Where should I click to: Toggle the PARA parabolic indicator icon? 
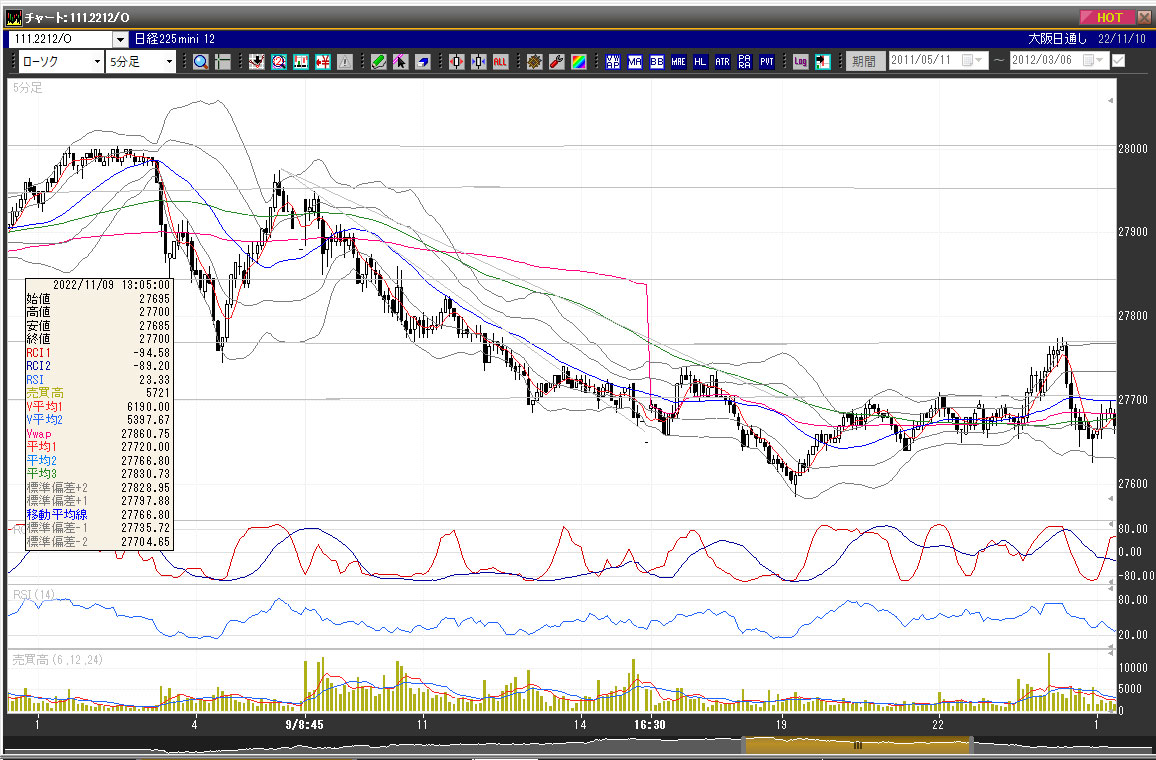[745, 62]
